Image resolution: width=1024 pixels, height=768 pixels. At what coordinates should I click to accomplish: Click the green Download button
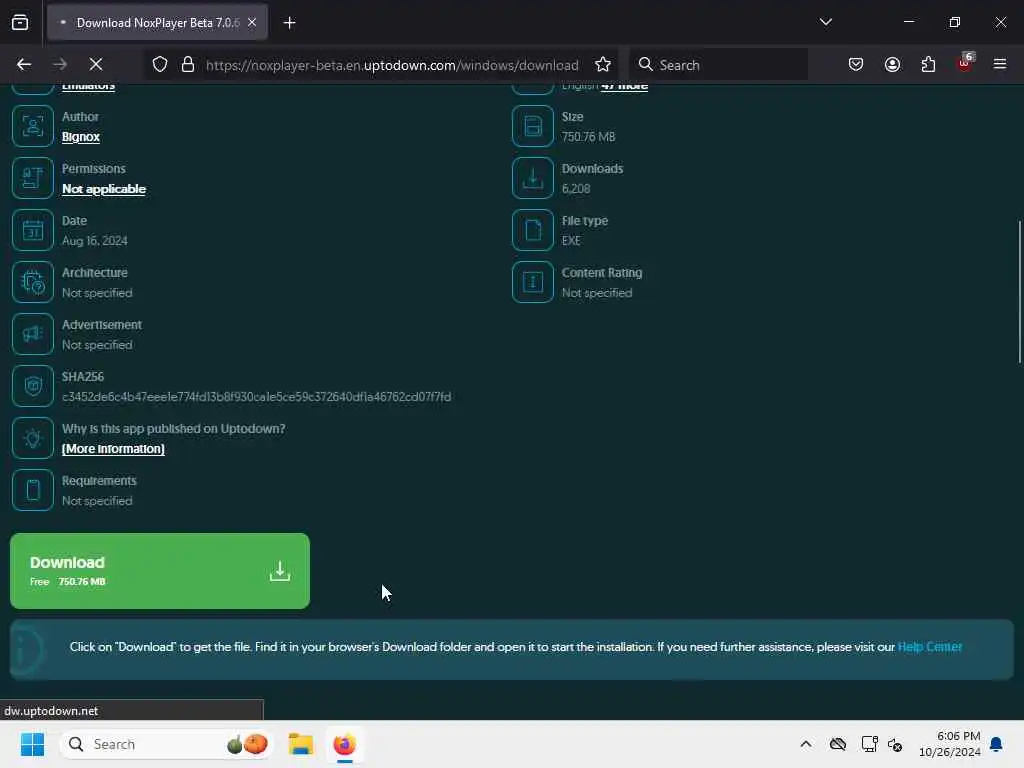coord(160,571)
